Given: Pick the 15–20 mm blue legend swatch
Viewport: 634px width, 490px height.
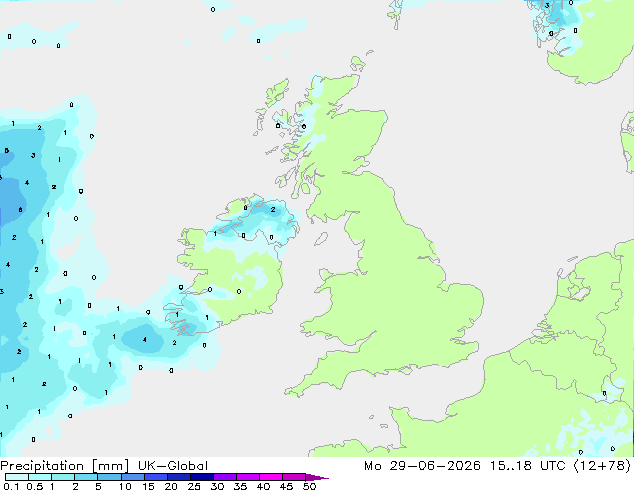Looking at the screenshot, I should click(x=156, y=477).
